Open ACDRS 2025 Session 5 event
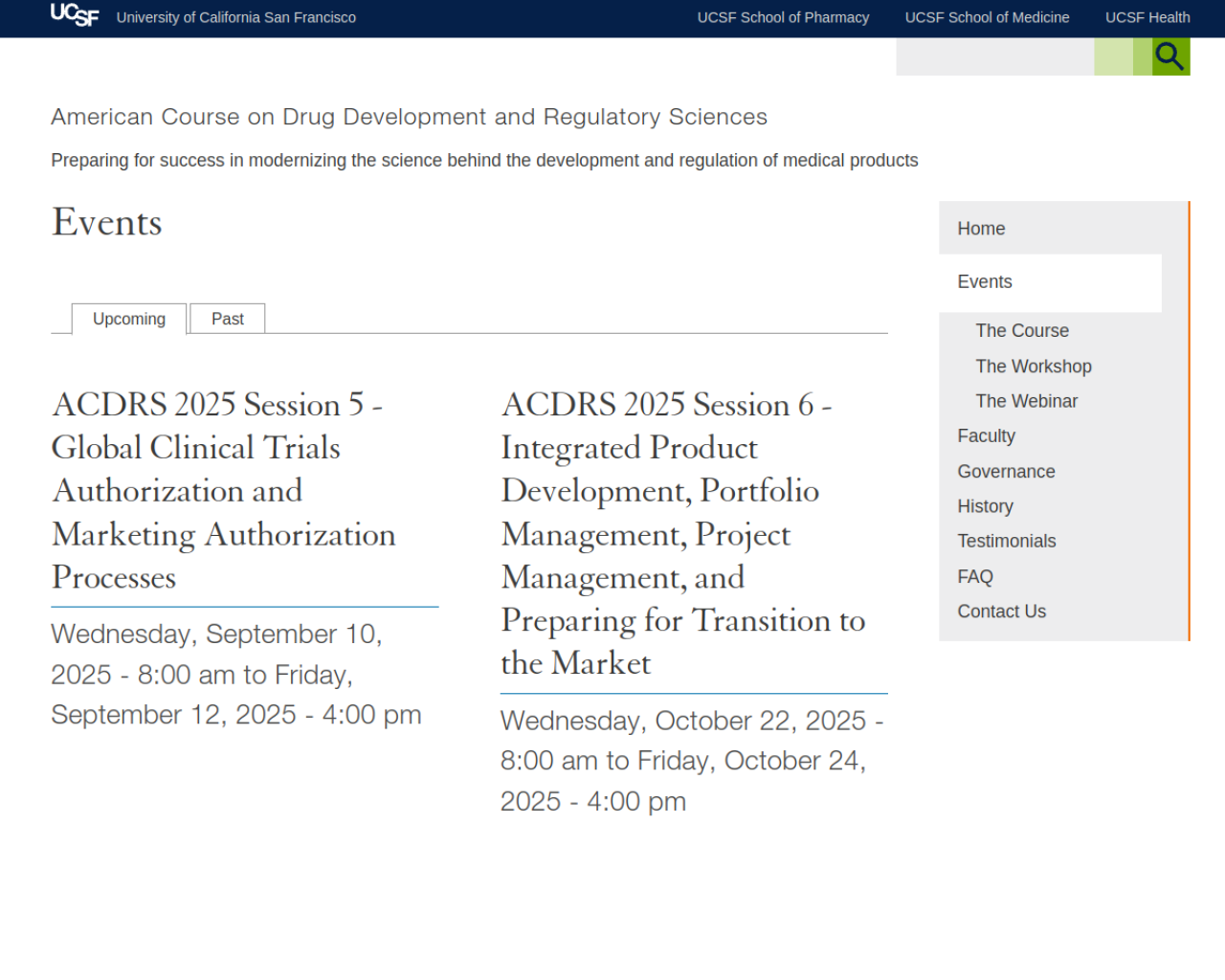The width and height of the screenshot is (1225, 980). (224, 491)
